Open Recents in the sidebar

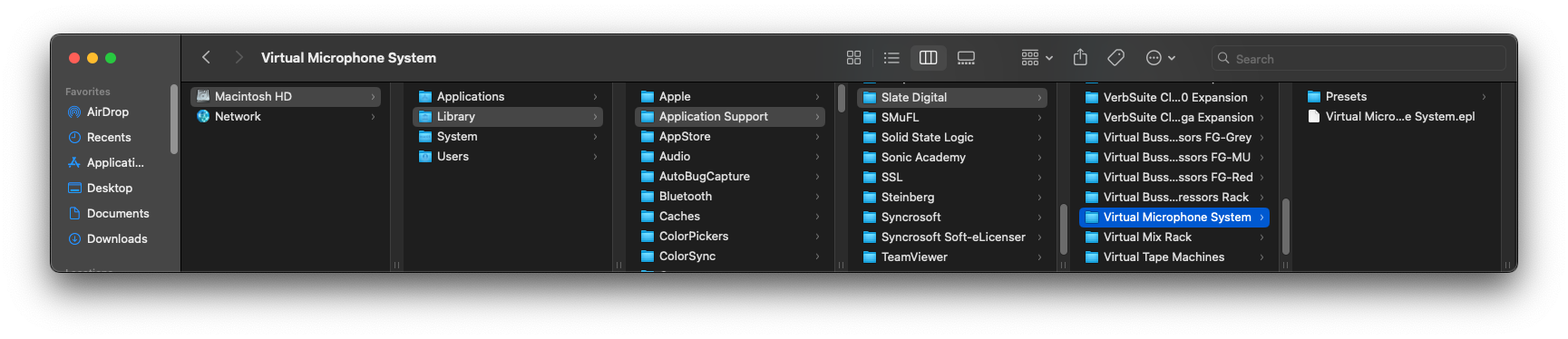coord(109,137)
